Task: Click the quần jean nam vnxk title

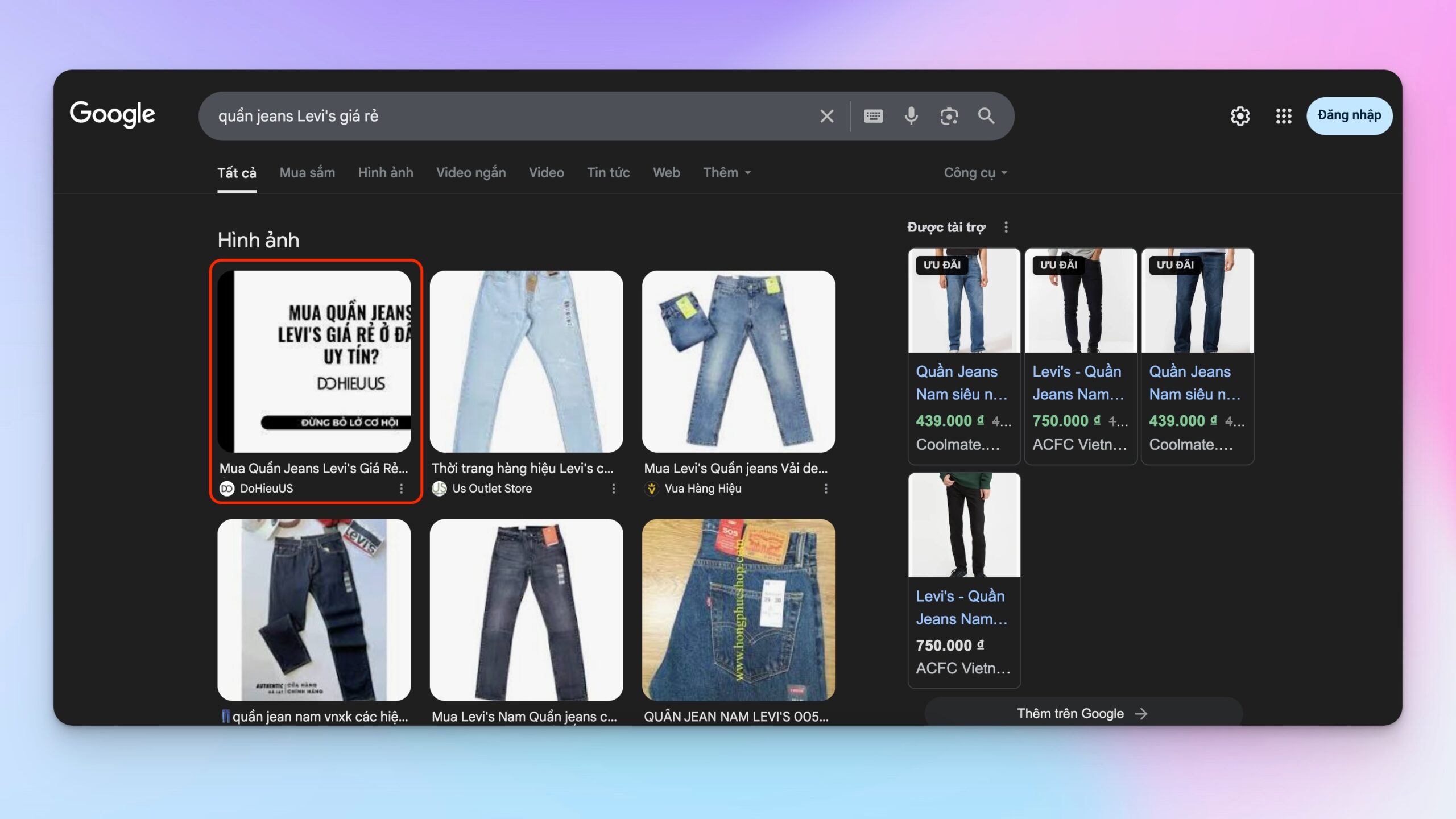Action: click(315, 717)
